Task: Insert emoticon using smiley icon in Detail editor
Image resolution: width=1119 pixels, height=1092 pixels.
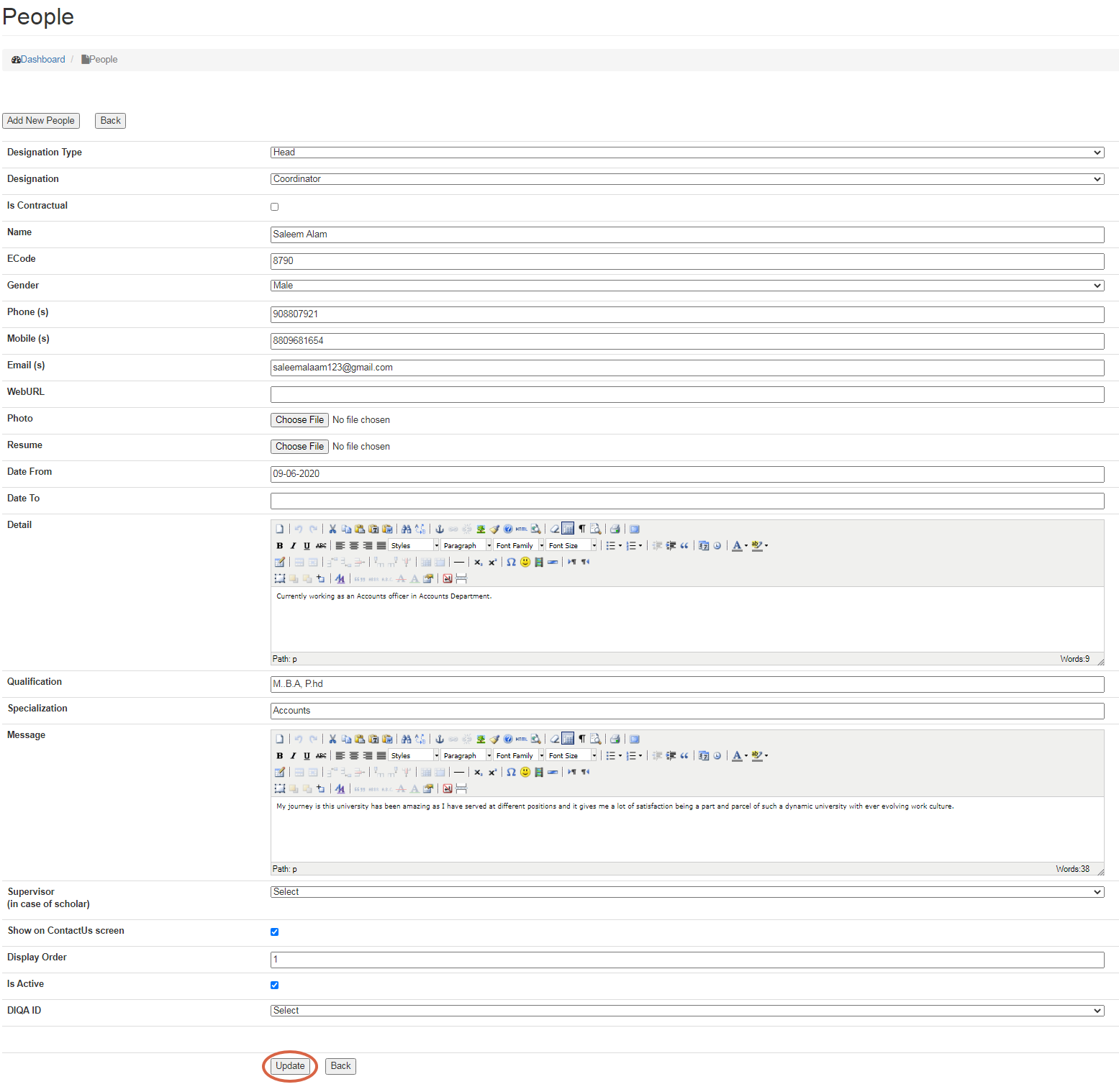Action: point(525,563)
